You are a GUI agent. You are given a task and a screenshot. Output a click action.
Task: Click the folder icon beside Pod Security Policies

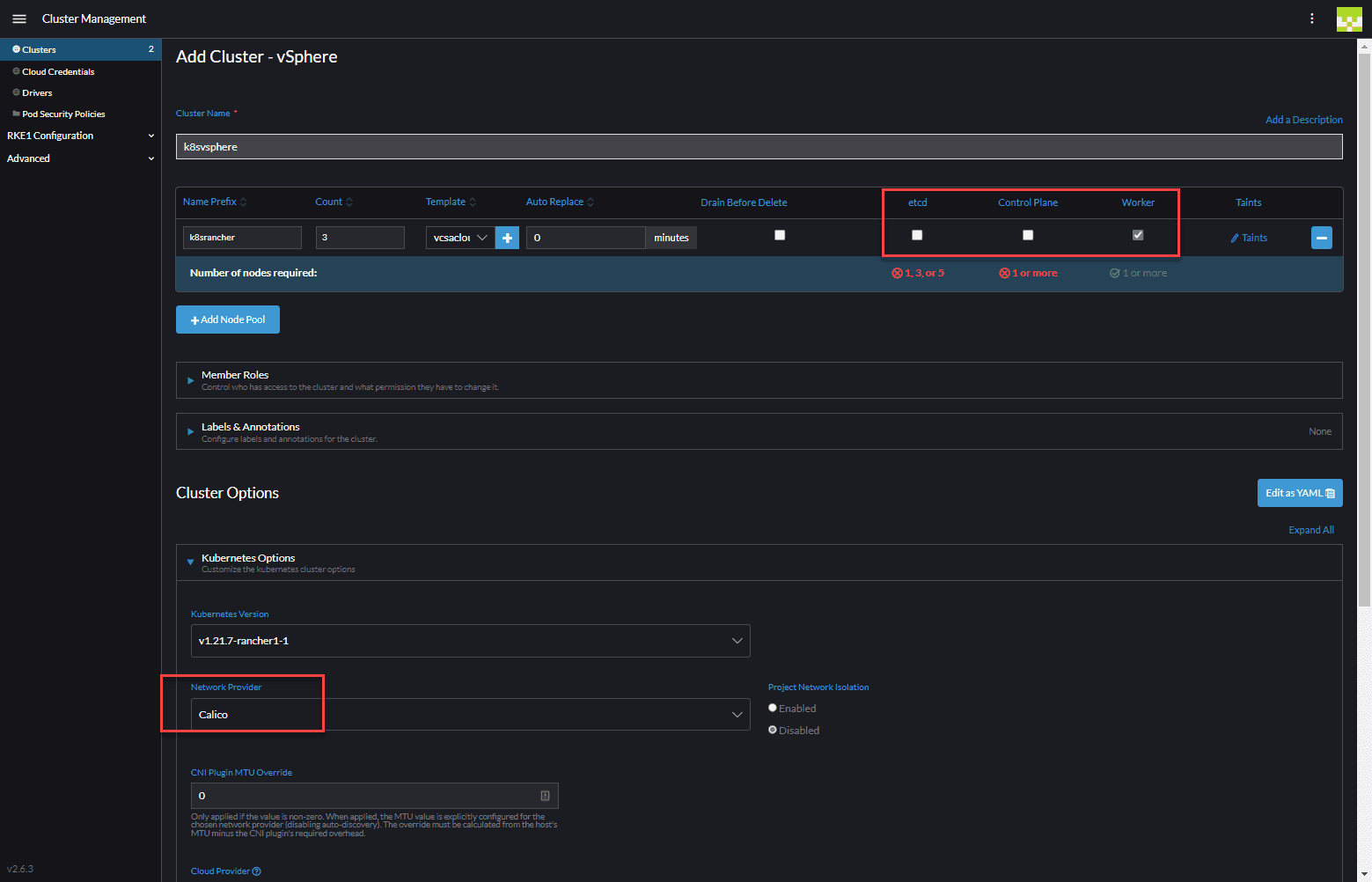[x=15, y=113]
